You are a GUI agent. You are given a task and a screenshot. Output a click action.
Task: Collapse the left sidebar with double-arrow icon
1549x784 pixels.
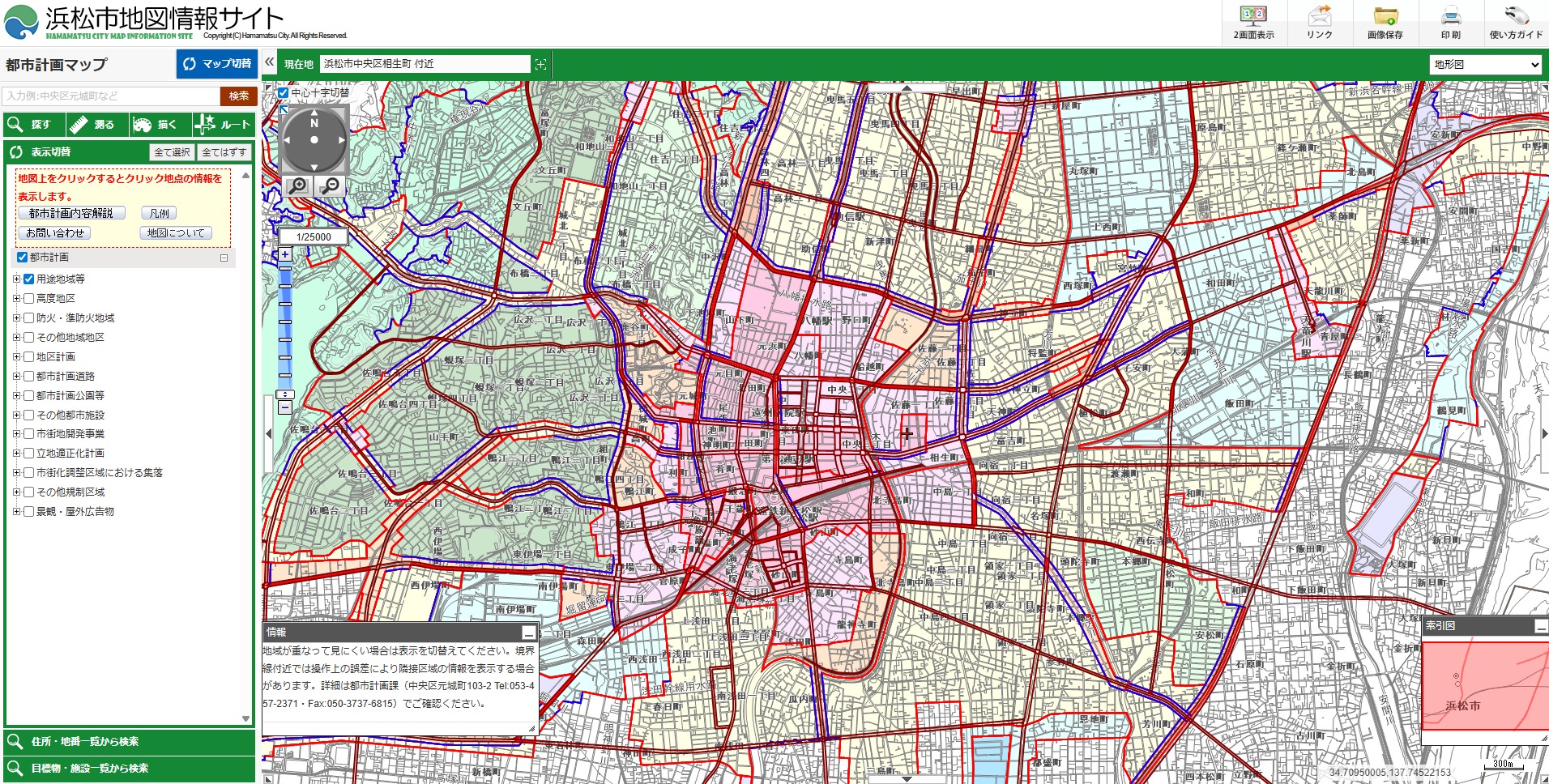coord(270,62)
